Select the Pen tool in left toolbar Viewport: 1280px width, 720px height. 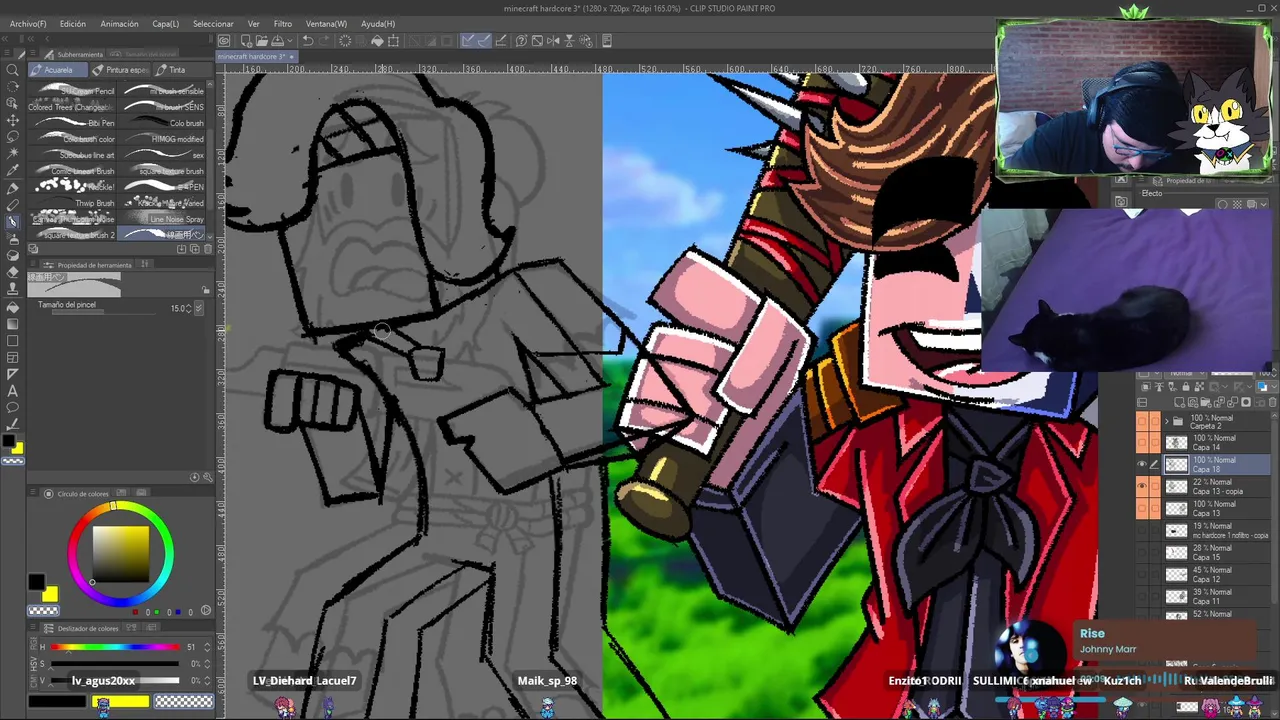pyautogui.click(x=12, y=188)
